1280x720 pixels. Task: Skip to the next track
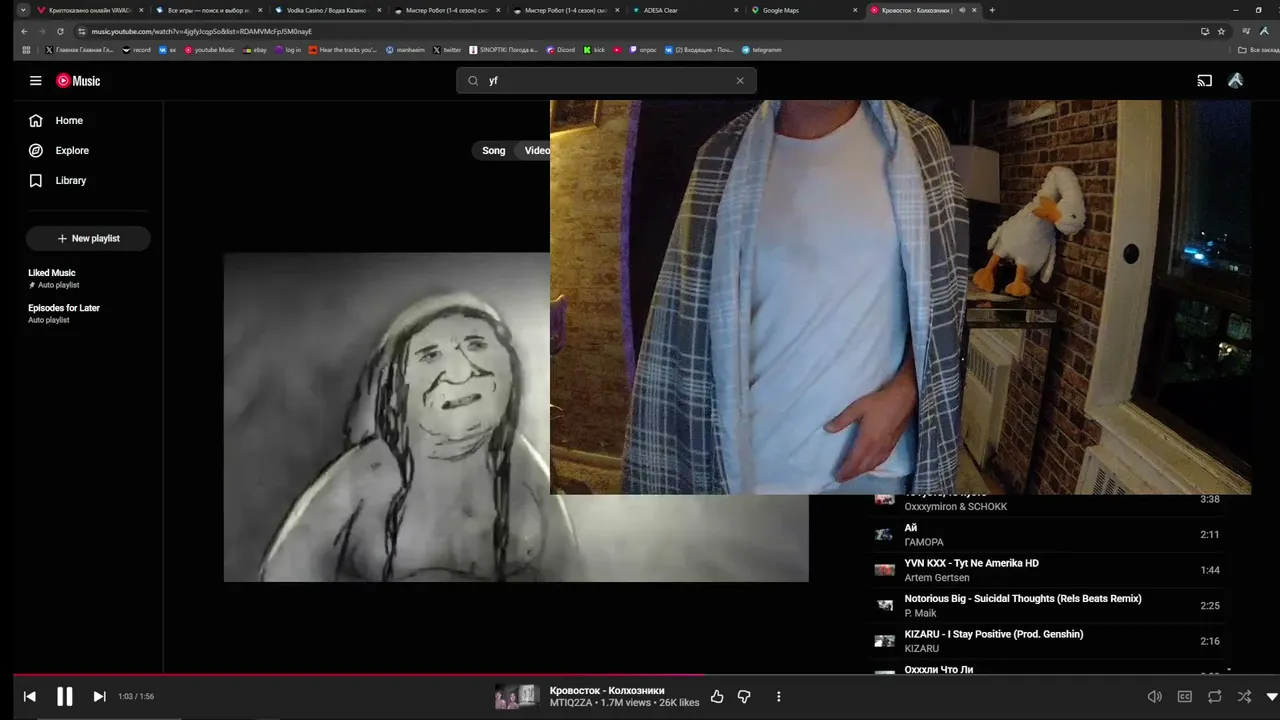click(99, 697)
